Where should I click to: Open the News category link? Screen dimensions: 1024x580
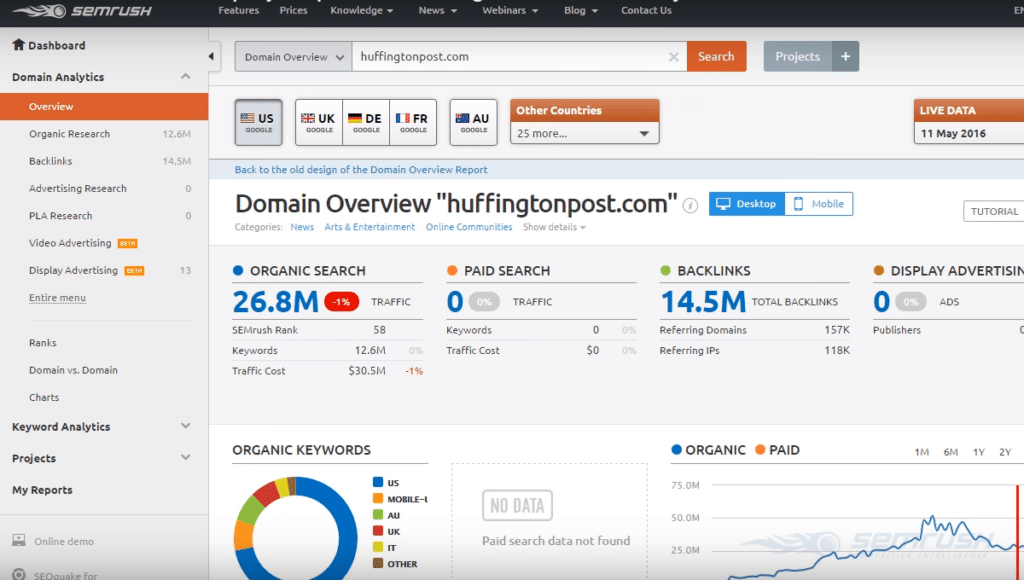tap(302, 227)
